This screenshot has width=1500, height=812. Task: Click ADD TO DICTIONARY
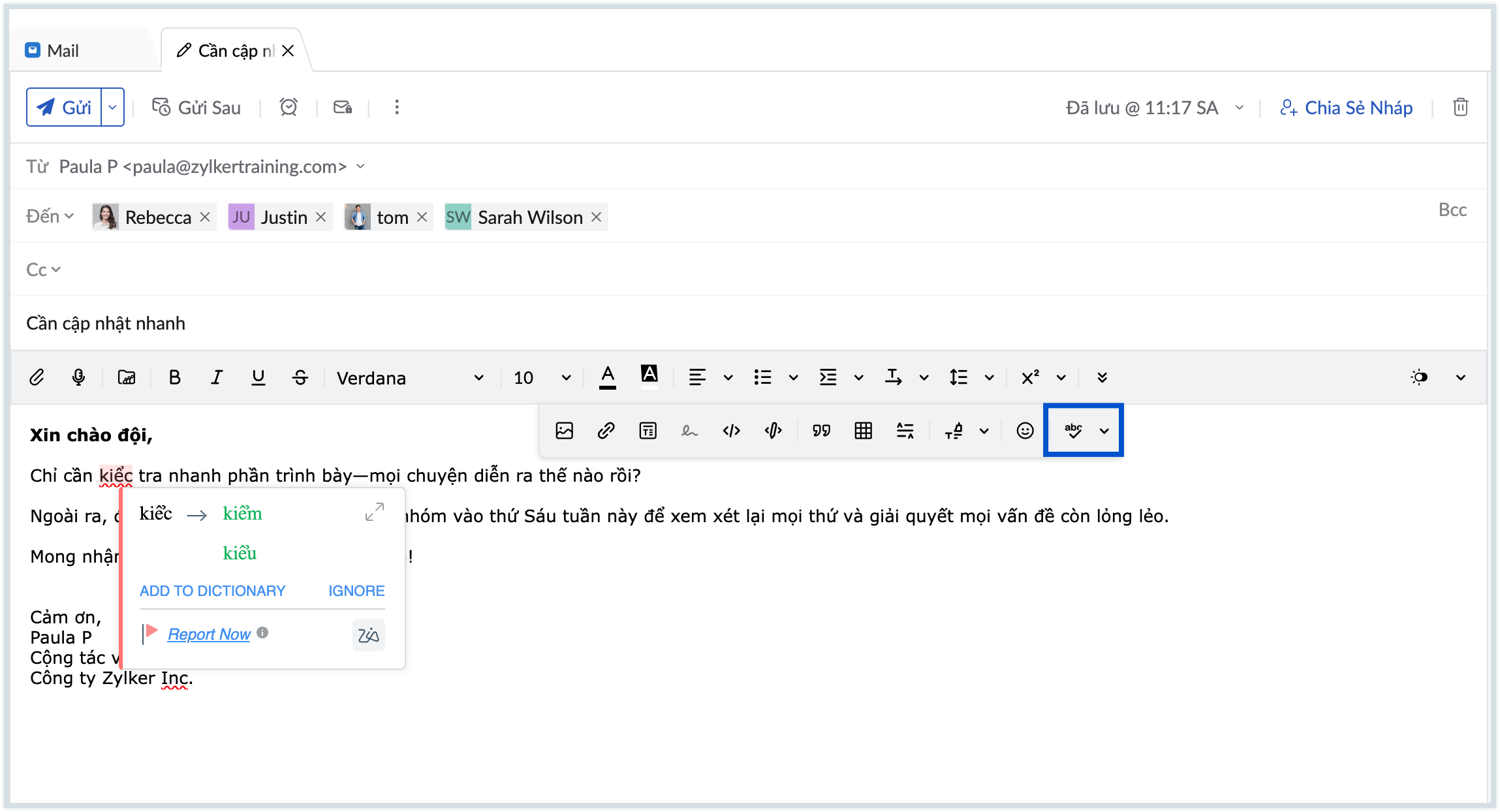tap(212, 591)
